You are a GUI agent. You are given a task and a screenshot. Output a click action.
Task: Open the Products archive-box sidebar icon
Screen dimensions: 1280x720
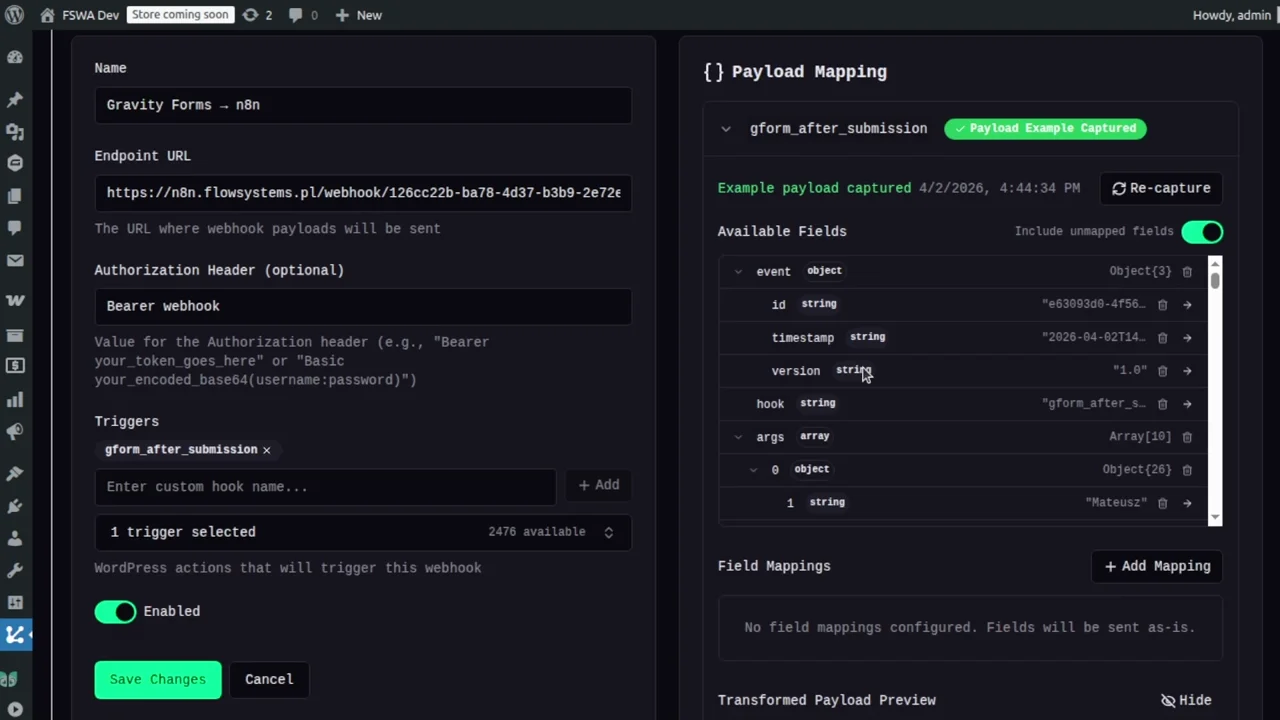pyautogui.click(x=15, y=334)
